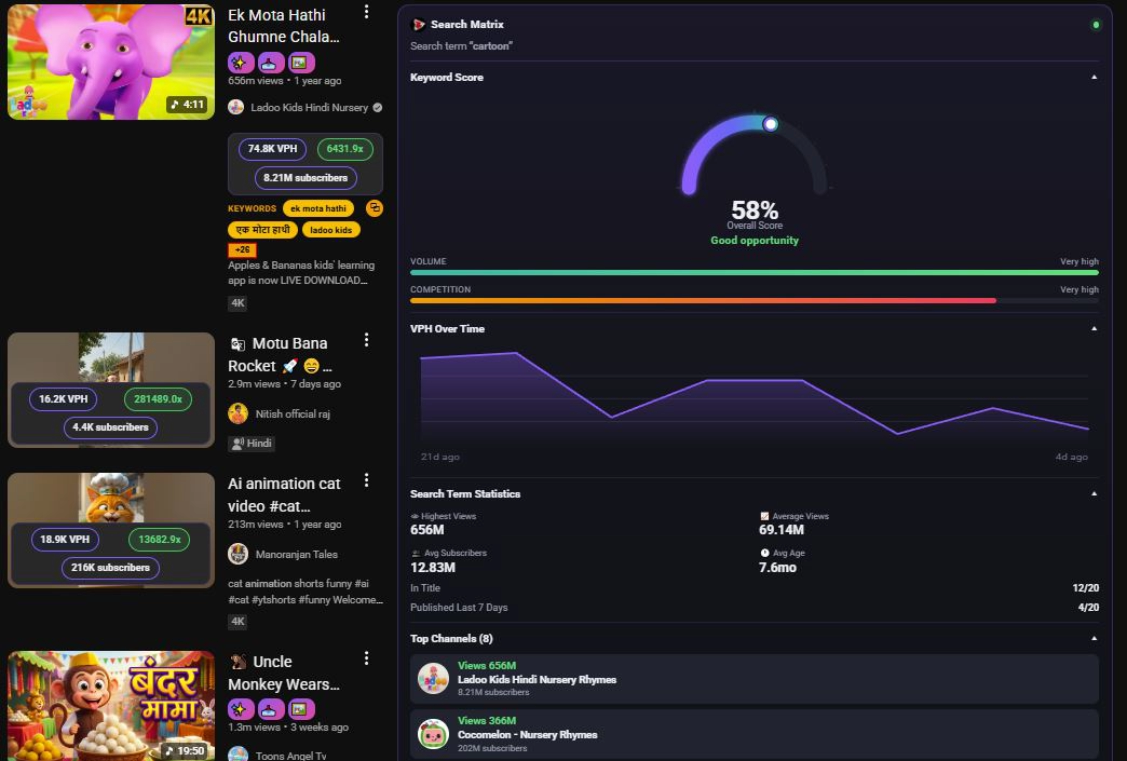Click the download-tray icon under Uncle Monkey Wears

click(271, 709)
